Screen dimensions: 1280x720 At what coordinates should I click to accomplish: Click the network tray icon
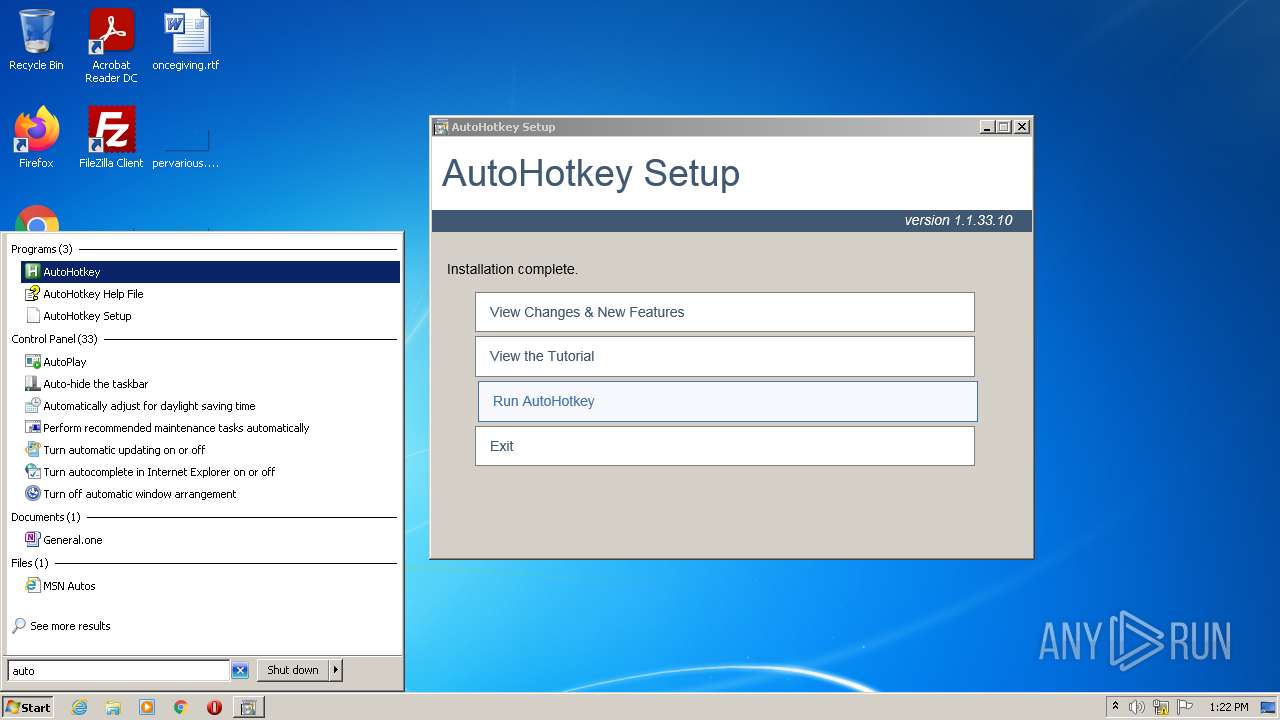(x=1161, y=707)
